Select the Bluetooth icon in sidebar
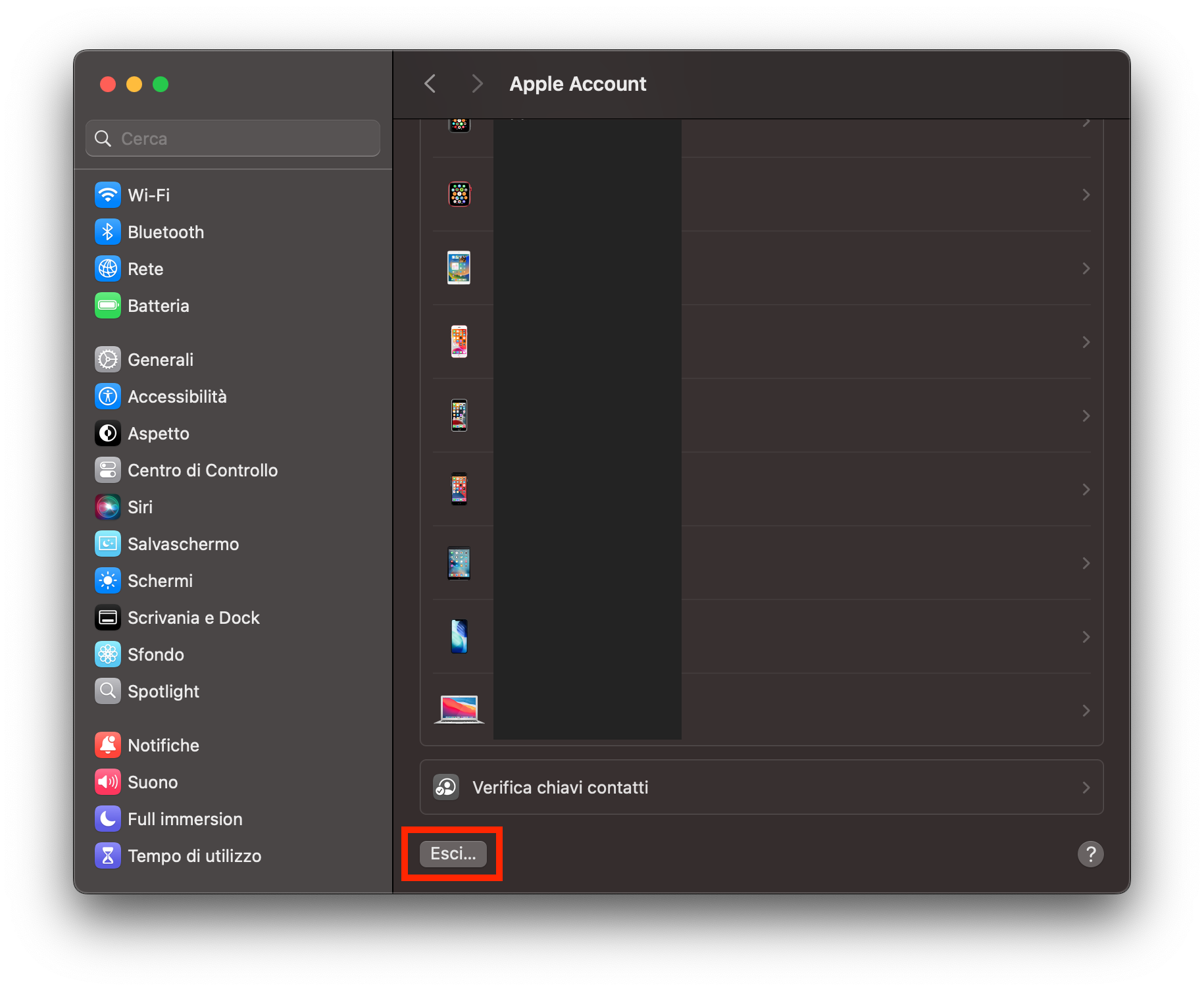This screenshot has height=991, width=1204. coord(108,232)
